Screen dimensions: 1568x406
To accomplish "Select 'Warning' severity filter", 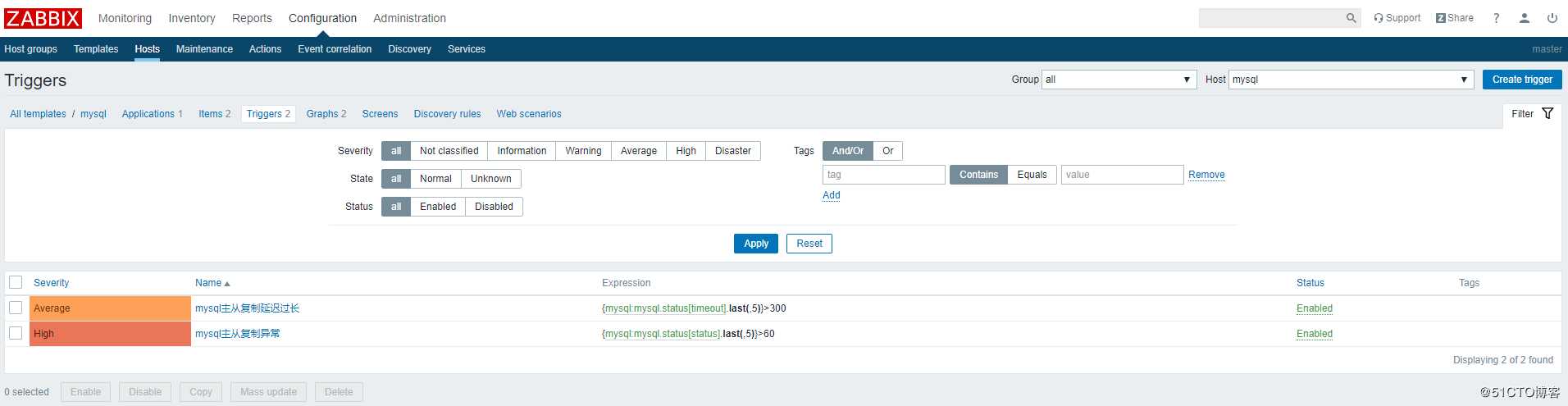I will tap(583, 151).
